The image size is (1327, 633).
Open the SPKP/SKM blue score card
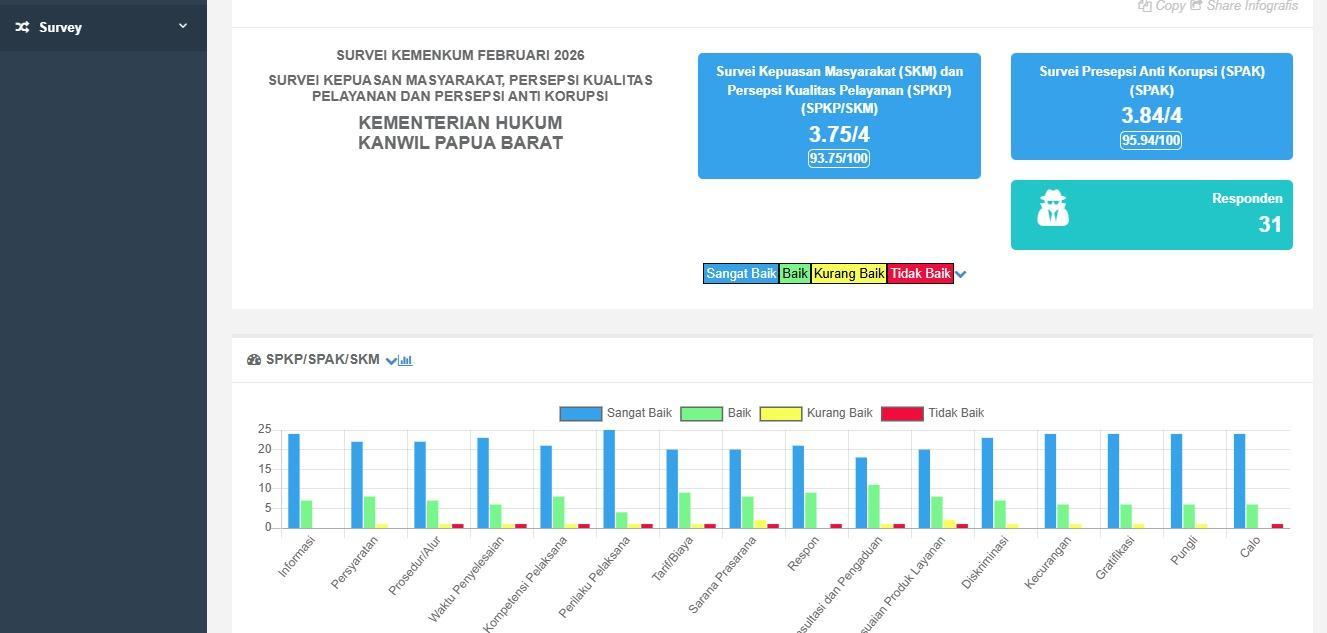pos(839,90)
